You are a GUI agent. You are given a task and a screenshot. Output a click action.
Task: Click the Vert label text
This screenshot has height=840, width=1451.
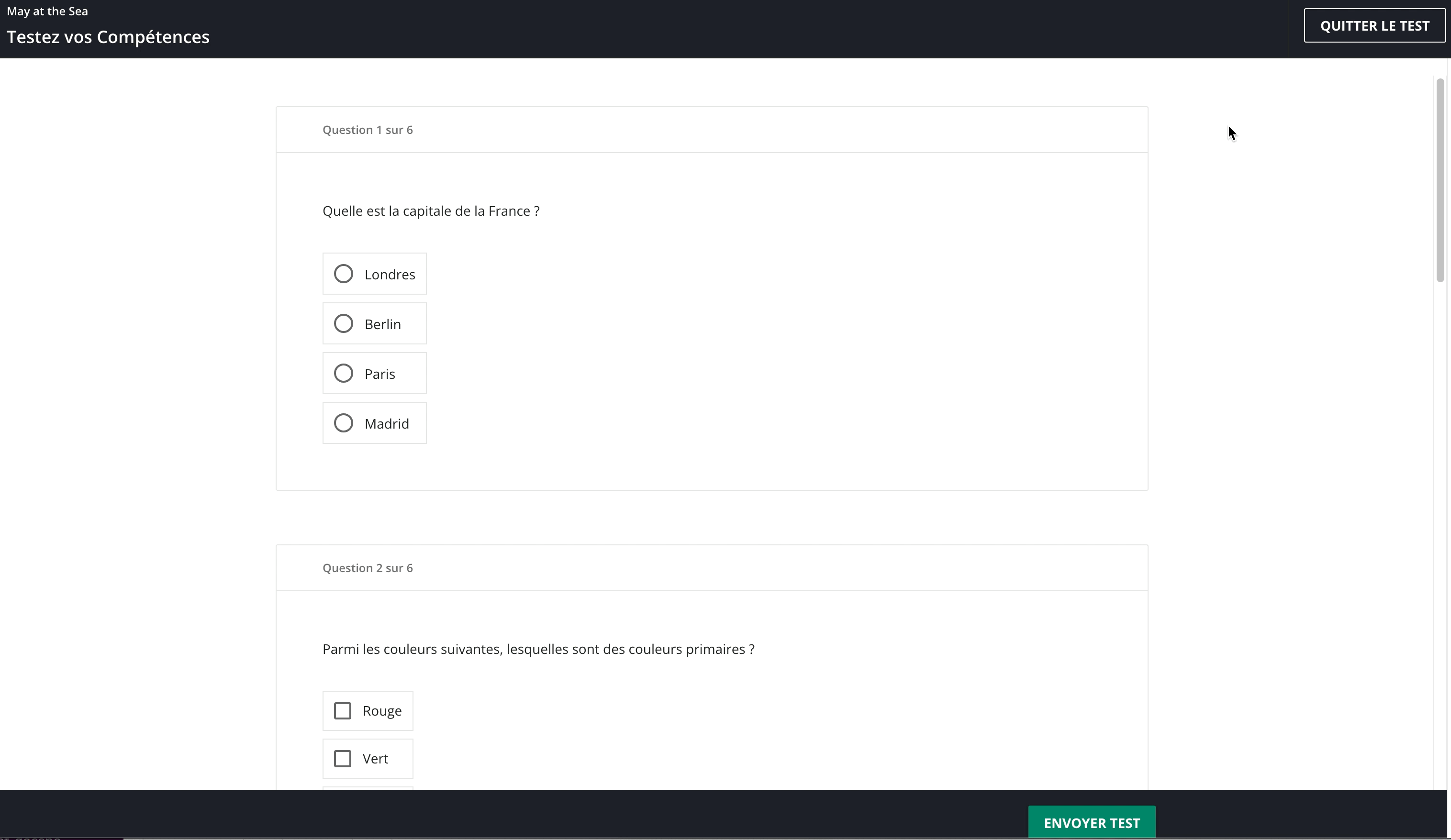pos(375,759)
